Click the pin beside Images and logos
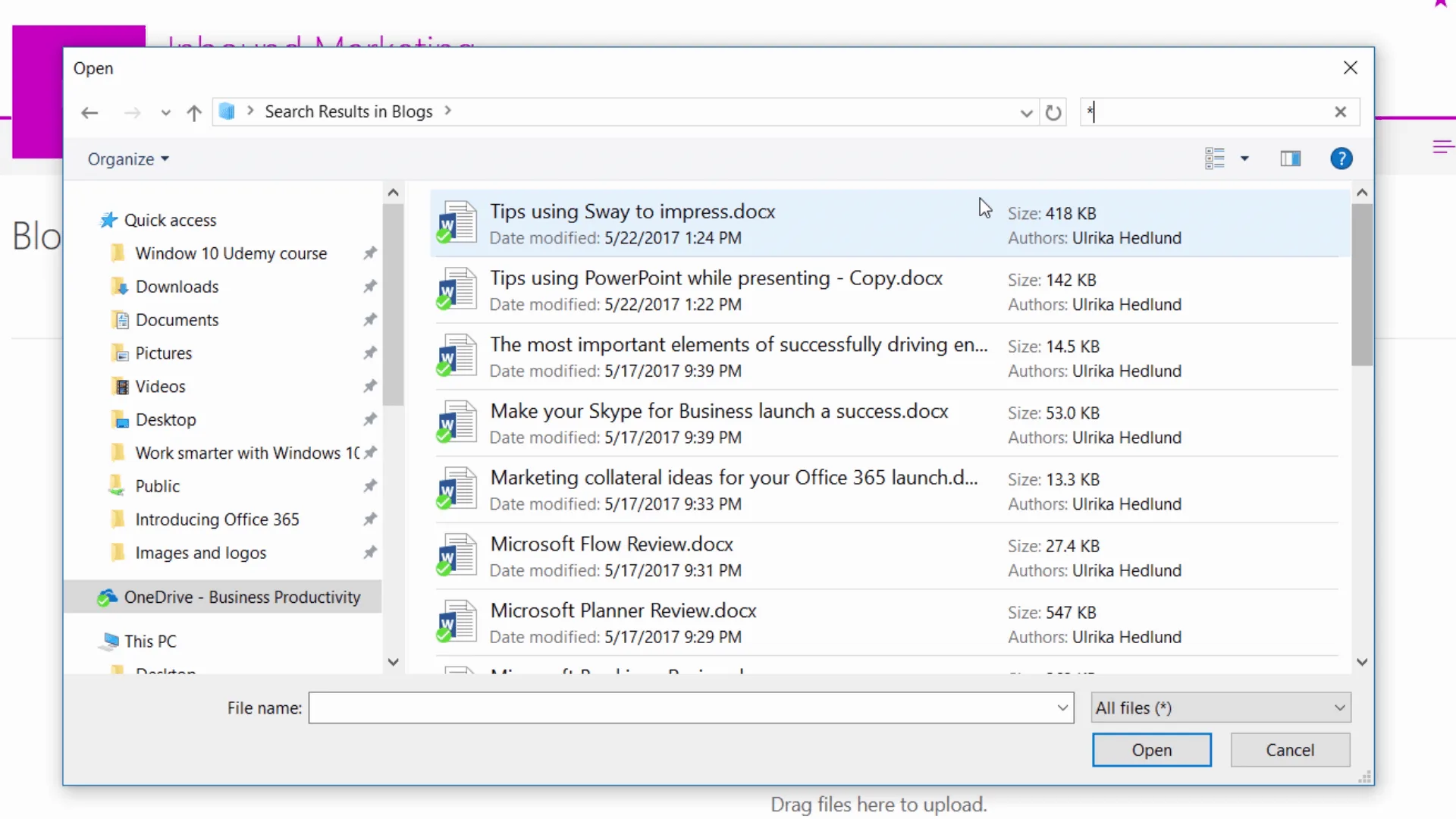Image resolution: width=1456 pixels, height=819 pixels. click(369, 553)
